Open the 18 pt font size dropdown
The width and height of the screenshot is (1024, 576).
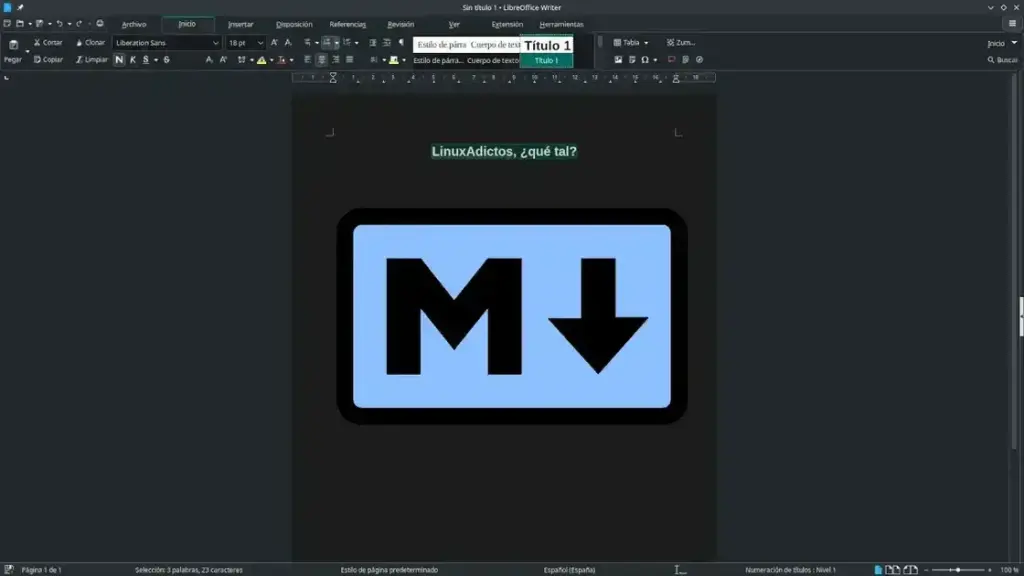[x=260, y=43]
